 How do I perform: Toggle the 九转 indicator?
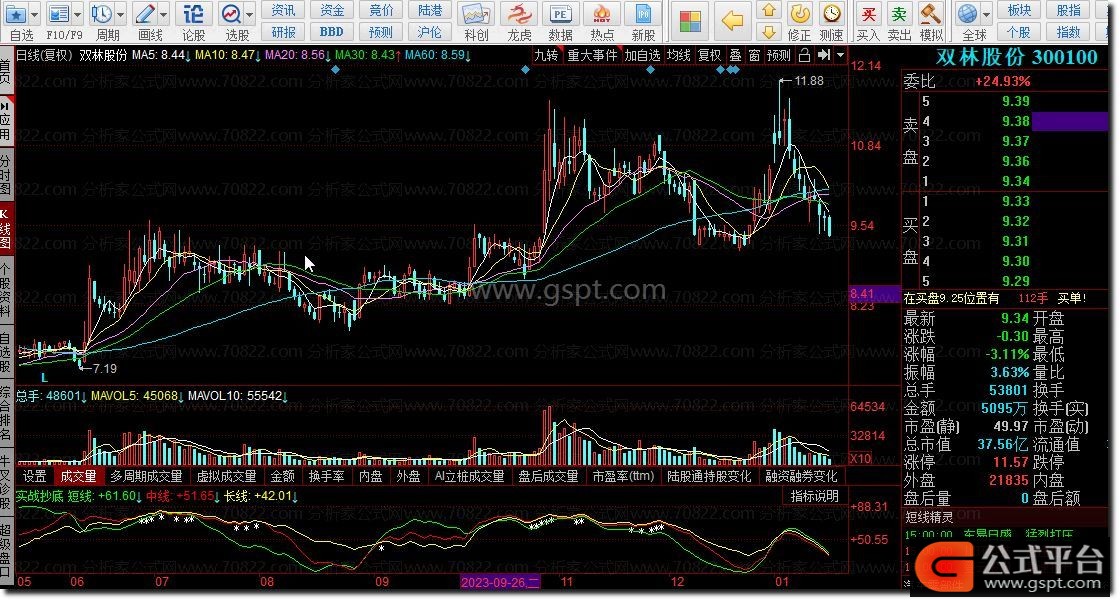point(546,55)
